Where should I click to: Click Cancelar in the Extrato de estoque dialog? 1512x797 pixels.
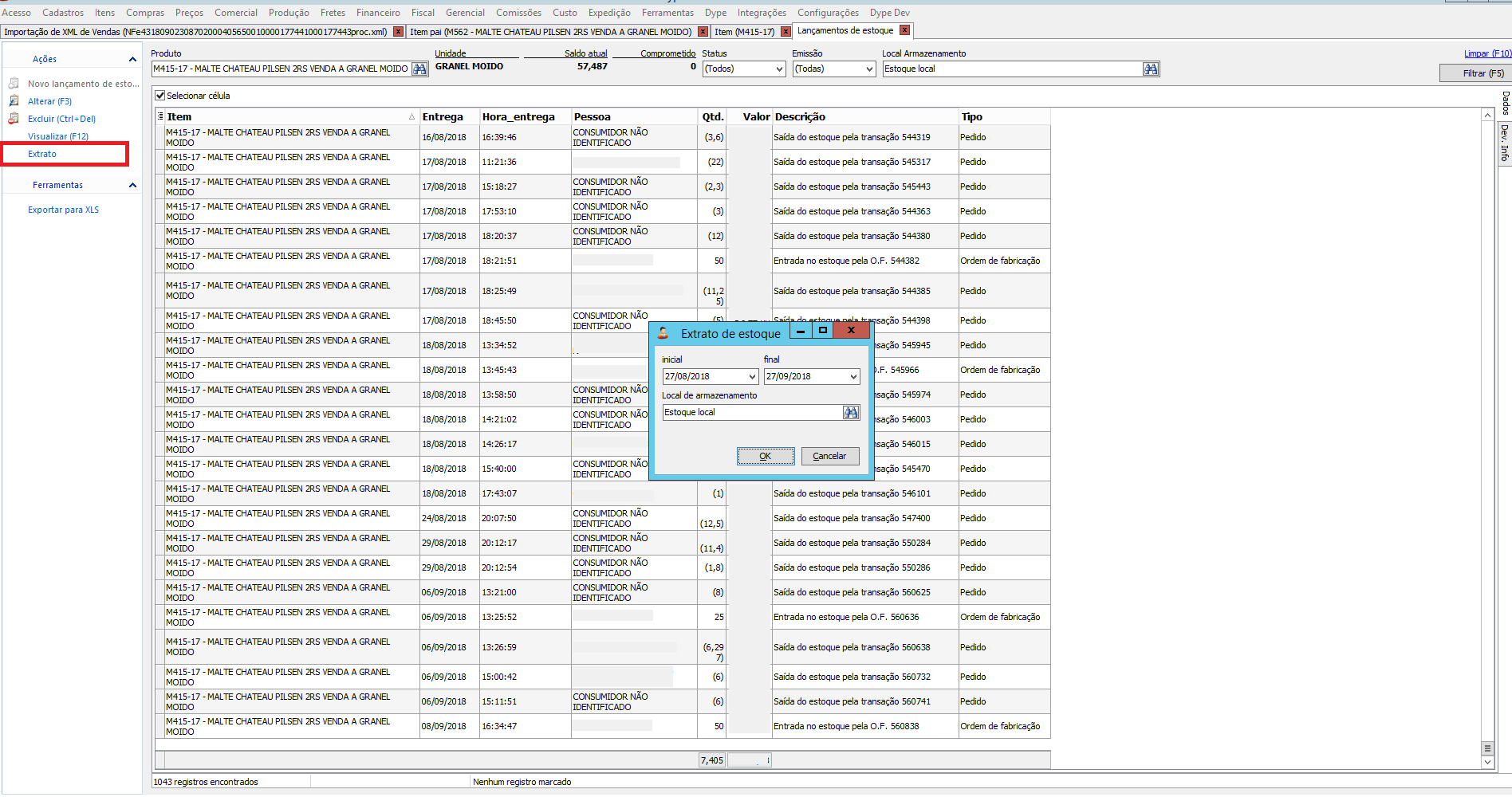click(829, 457)
